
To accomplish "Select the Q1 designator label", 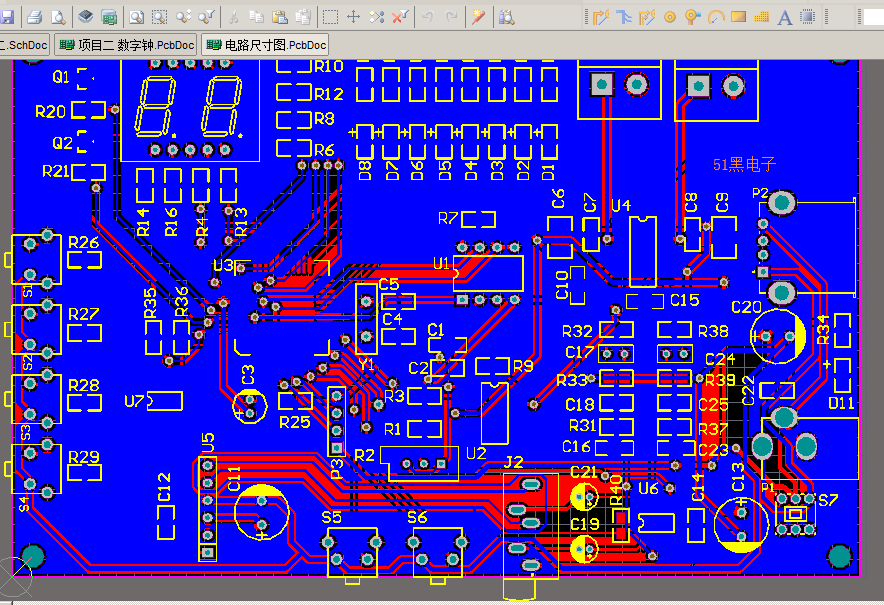I will (61, 77).
